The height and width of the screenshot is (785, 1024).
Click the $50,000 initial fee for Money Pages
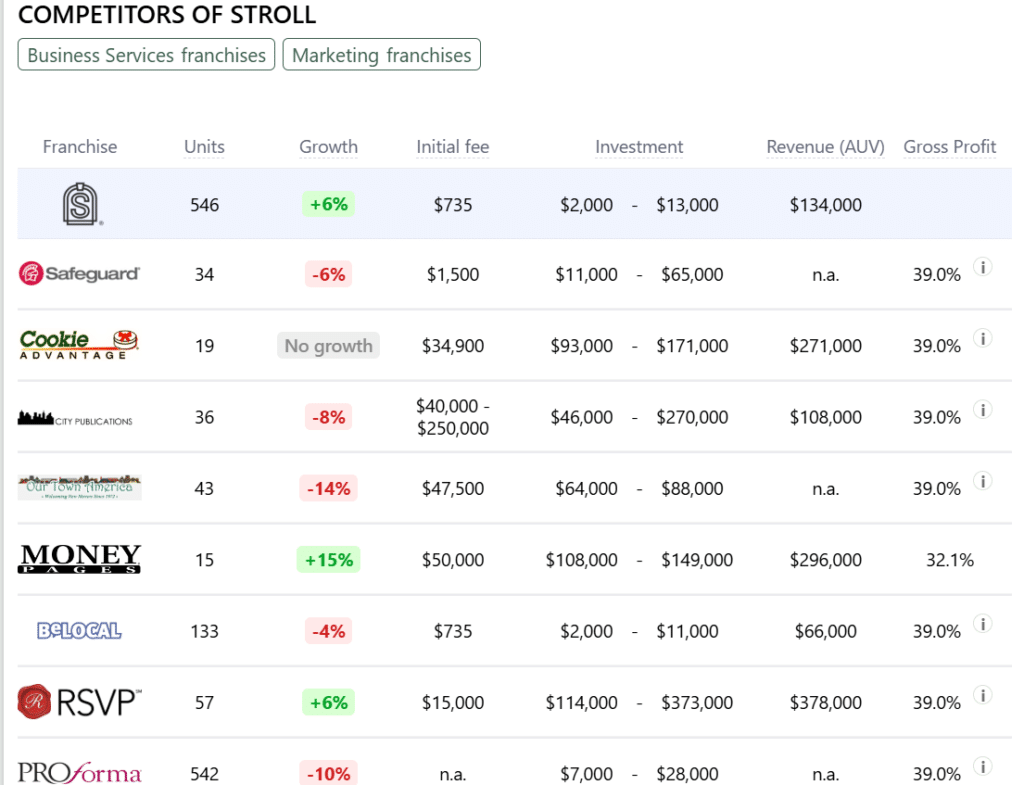click(453, 560)
